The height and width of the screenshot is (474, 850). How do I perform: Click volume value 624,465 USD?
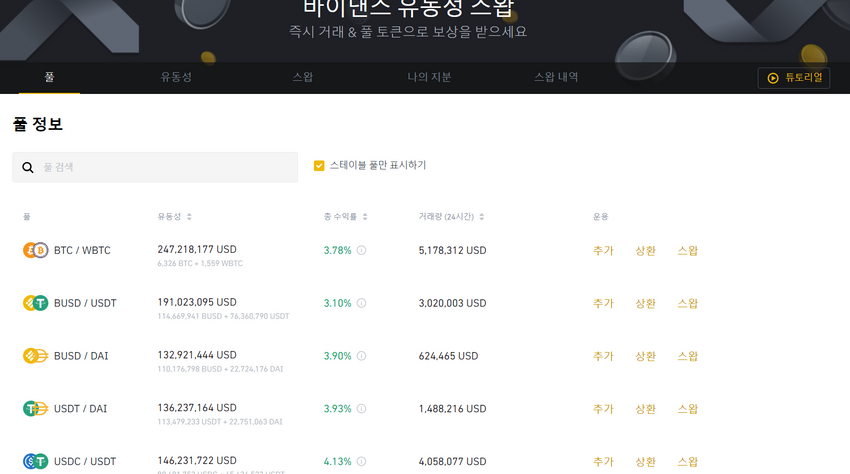448,356
